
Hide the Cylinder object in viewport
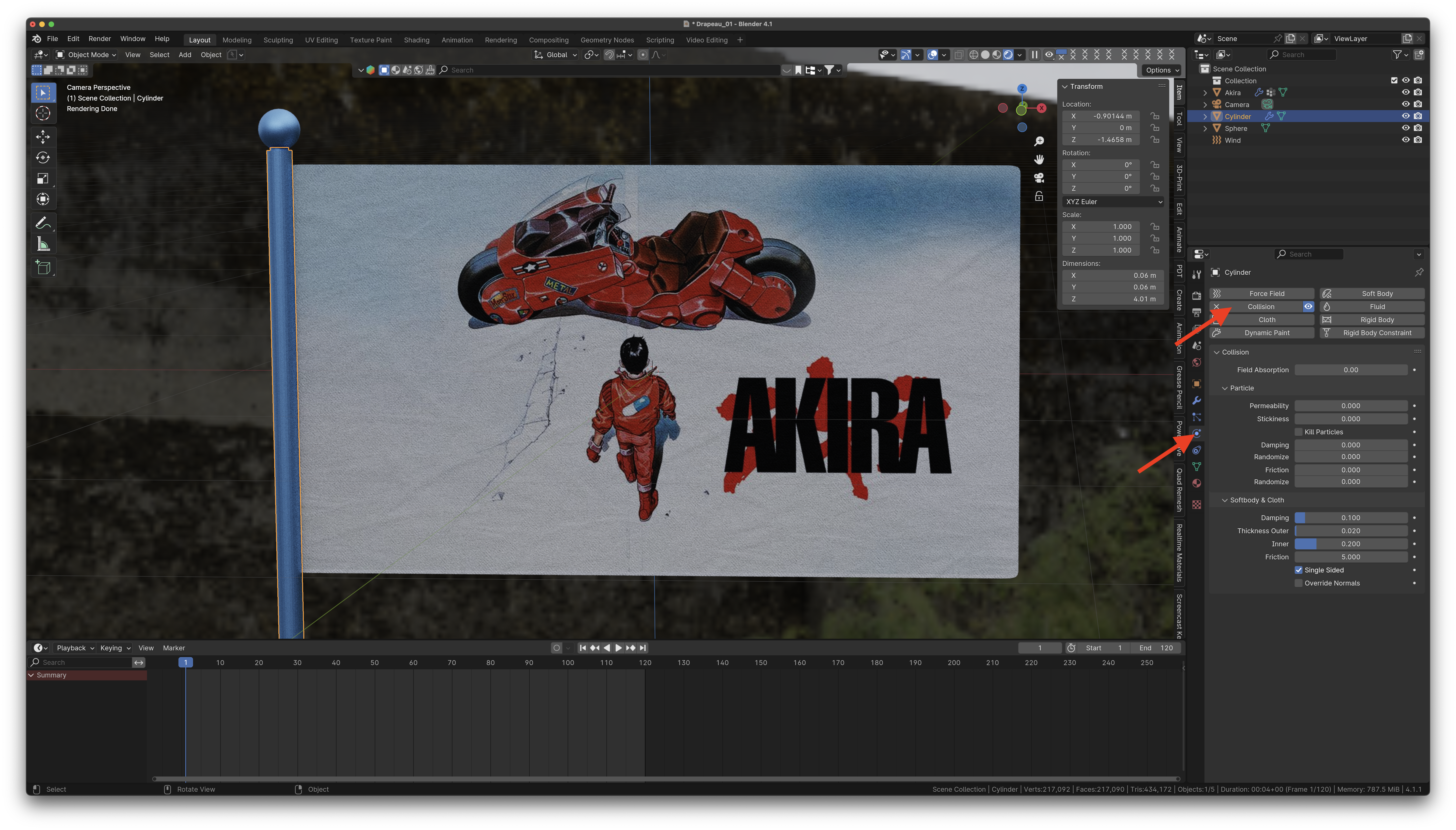tap(1406, 116)
